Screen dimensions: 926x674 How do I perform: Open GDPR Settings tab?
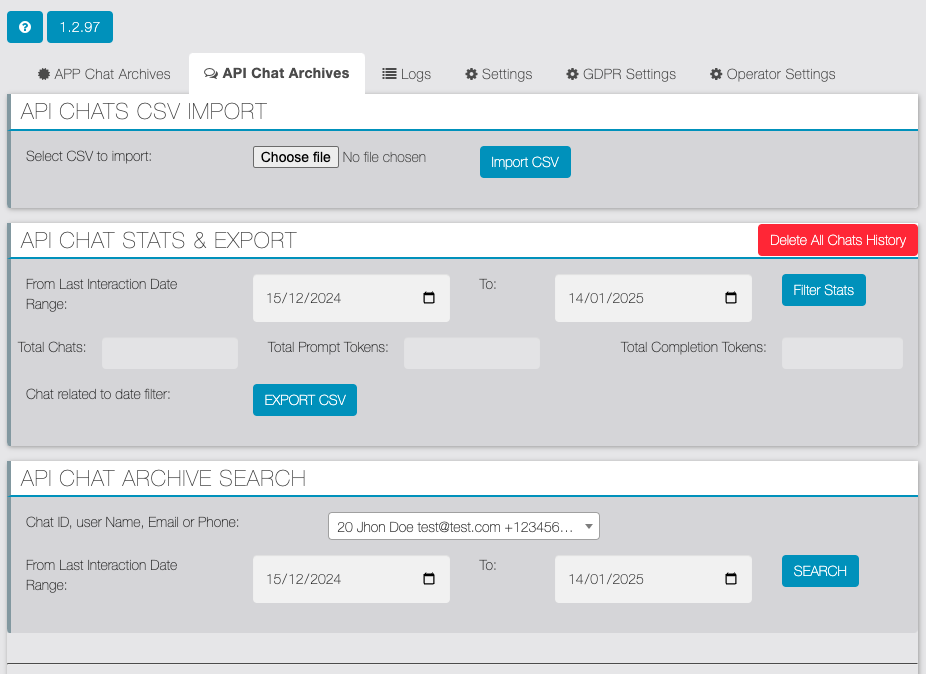tap(621, 74)
